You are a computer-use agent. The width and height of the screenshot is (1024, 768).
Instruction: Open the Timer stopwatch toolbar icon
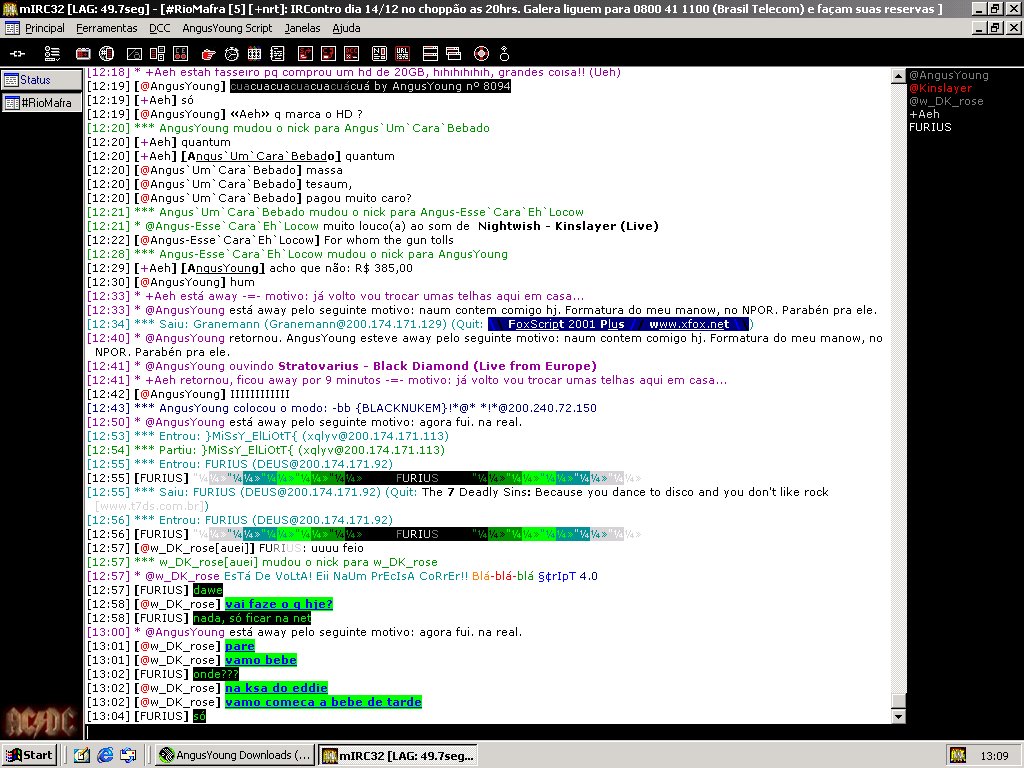pos(232,54)
